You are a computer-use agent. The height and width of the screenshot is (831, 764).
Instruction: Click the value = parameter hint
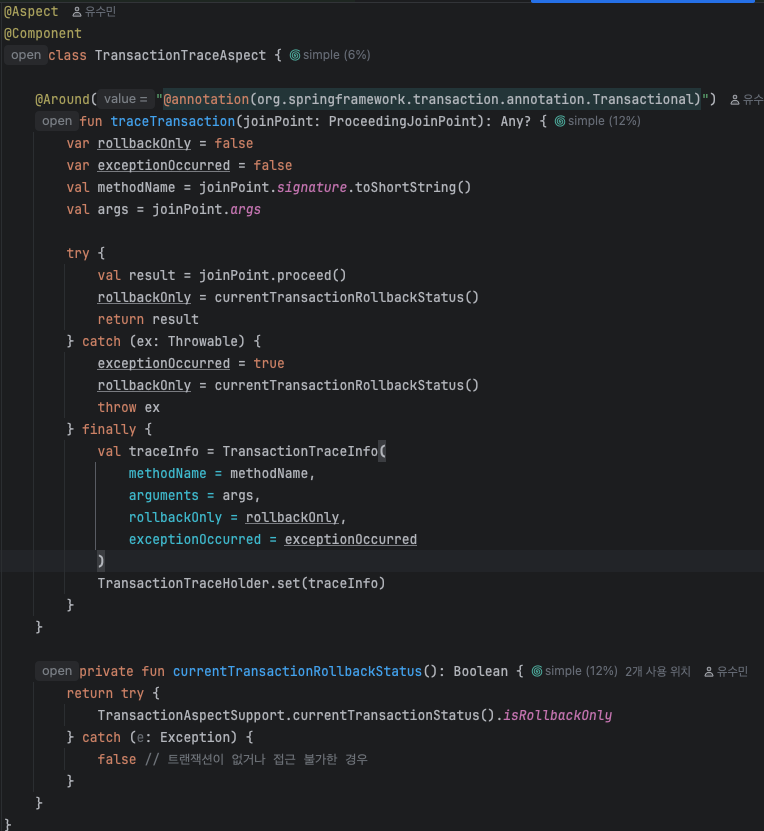click(125, 99)
